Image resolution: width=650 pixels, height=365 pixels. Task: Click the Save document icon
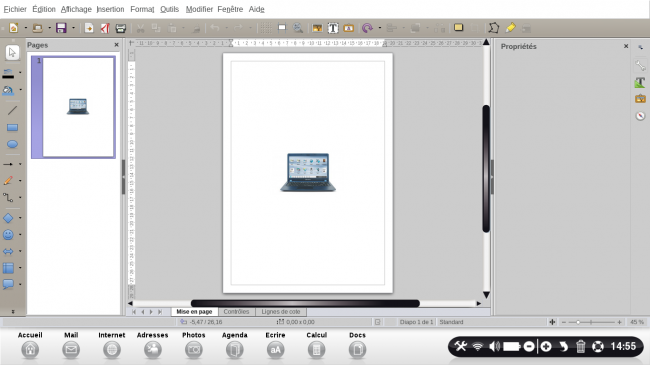[61, 28]
